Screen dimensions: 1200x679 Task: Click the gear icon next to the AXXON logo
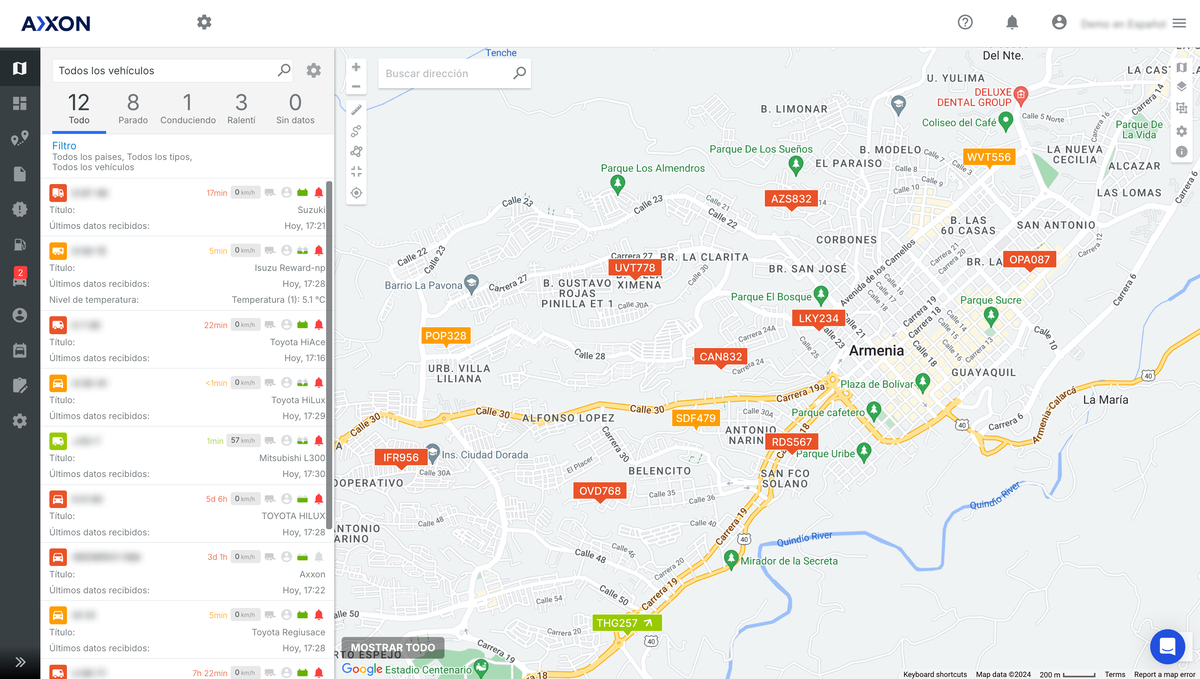point(204,22)
